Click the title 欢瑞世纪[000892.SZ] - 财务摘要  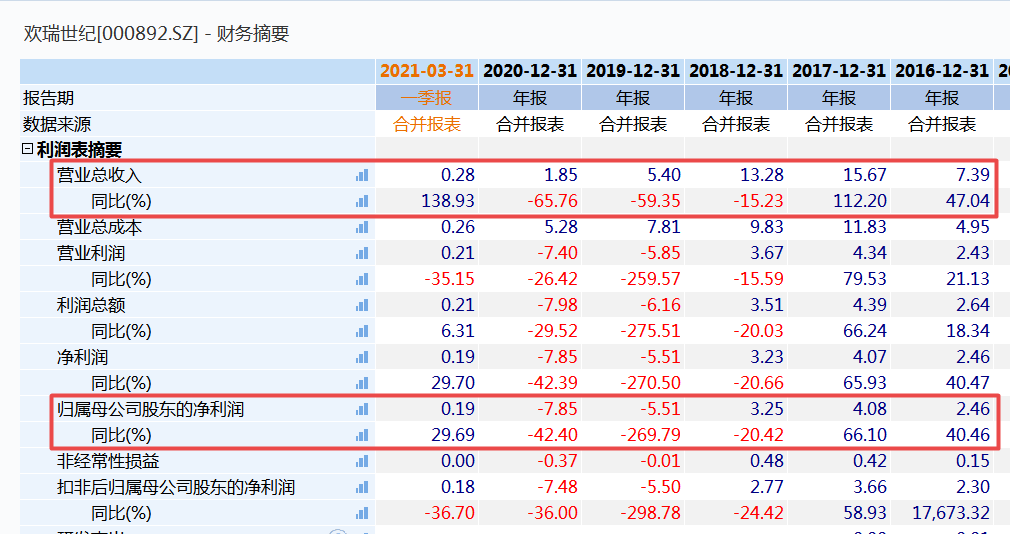pos(157,33)
